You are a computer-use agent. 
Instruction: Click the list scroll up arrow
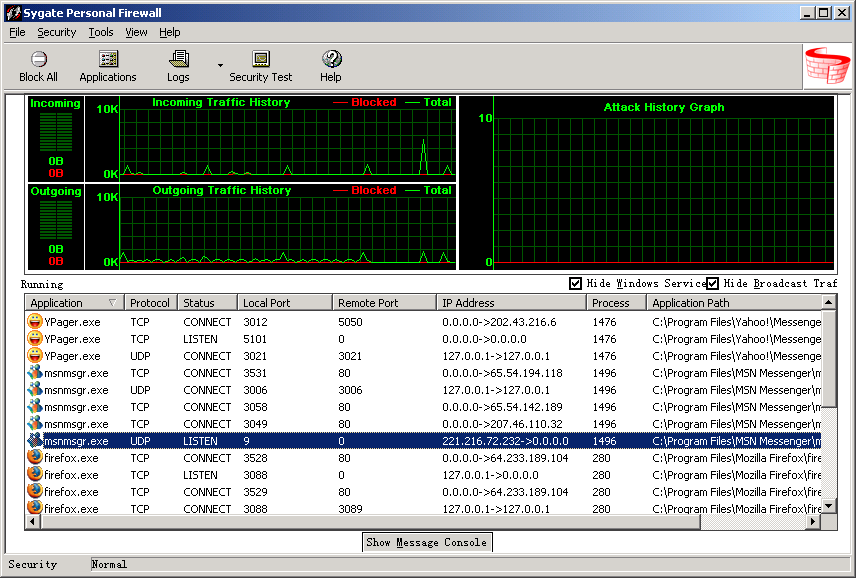[829, 302]
